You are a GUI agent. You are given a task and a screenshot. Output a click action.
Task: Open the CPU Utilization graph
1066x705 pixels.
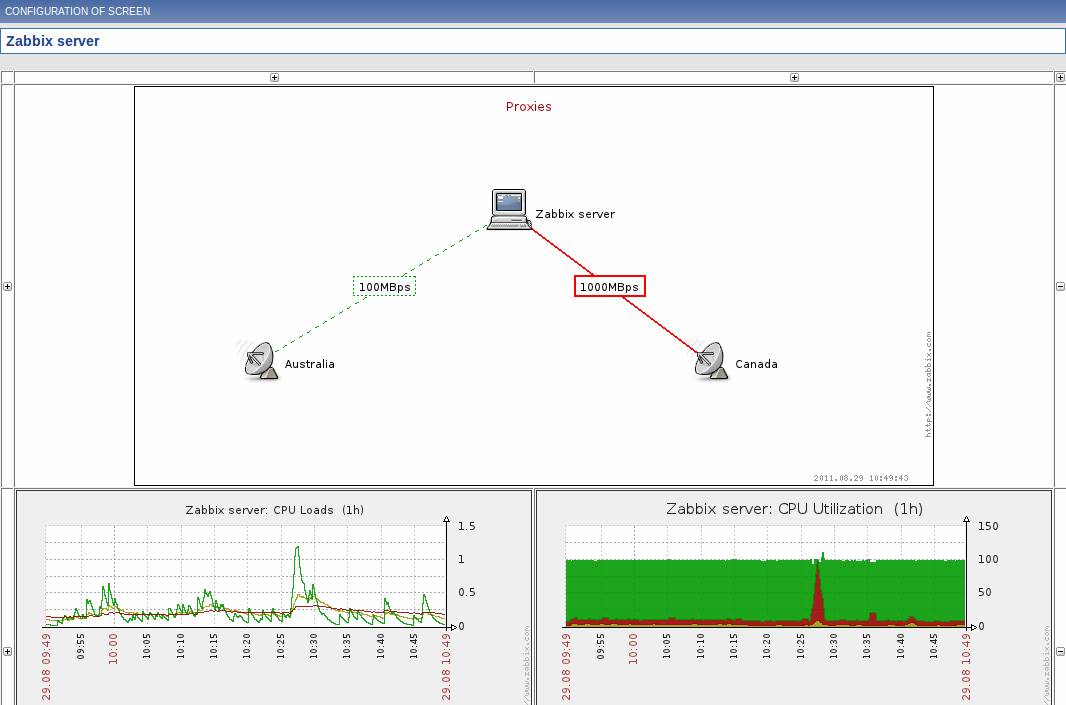pos(793,598)
